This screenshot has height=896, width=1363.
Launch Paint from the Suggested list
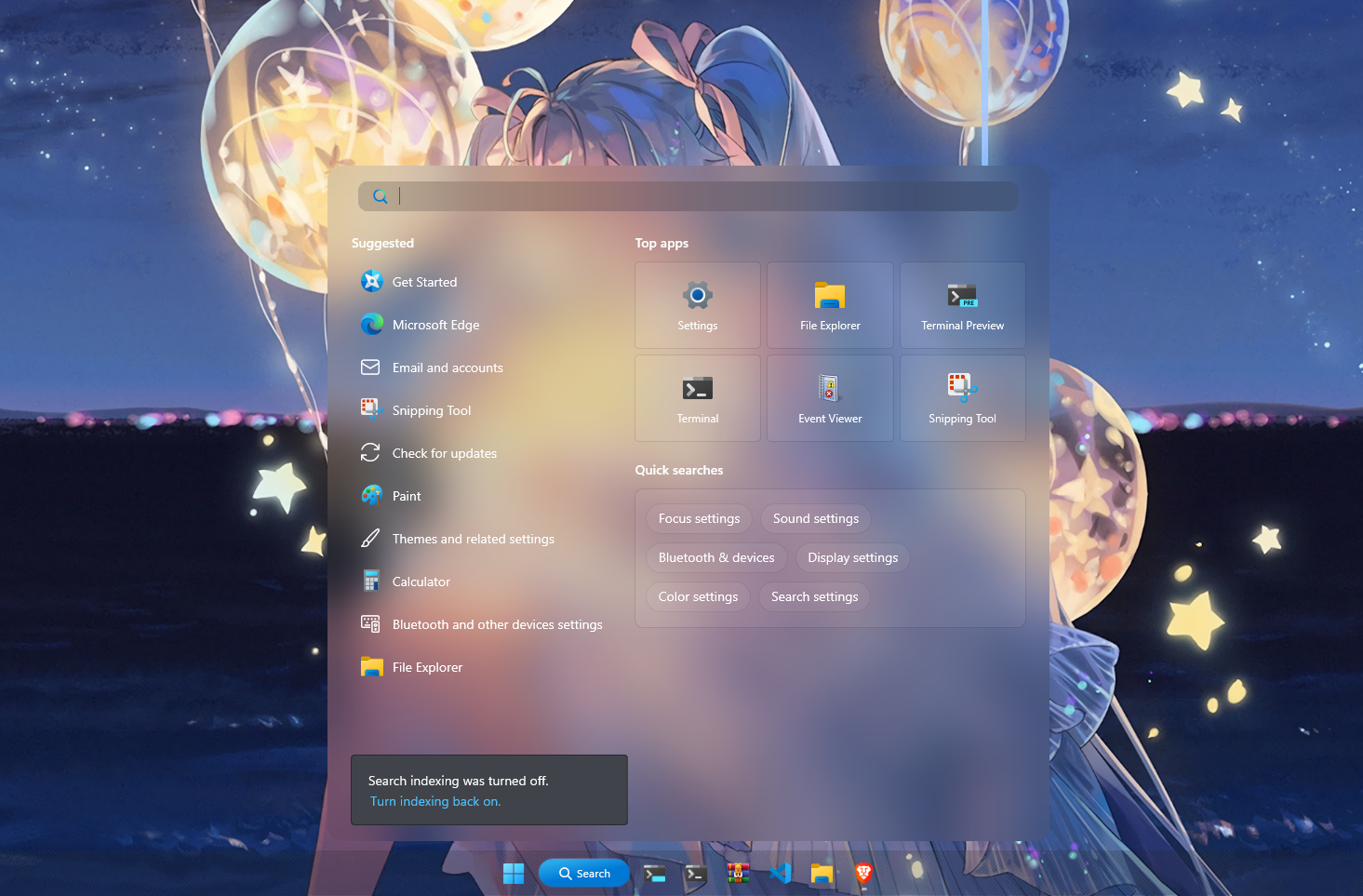(480, 496)
